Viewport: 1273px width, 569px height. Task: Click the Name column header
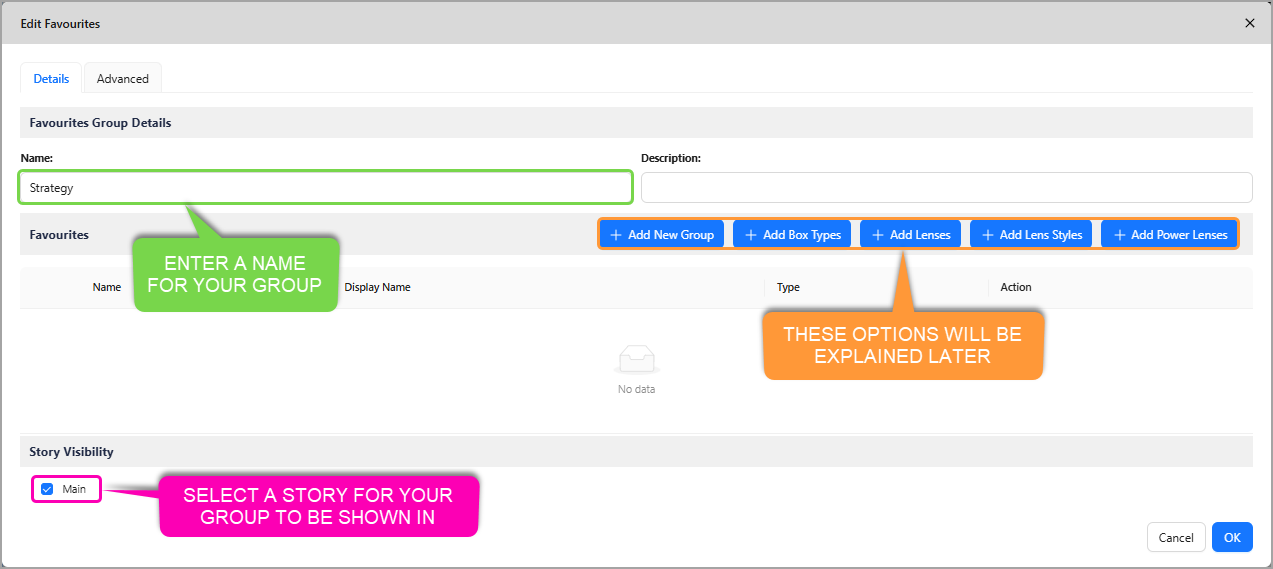pyautogui.click(x=107, y=287)
